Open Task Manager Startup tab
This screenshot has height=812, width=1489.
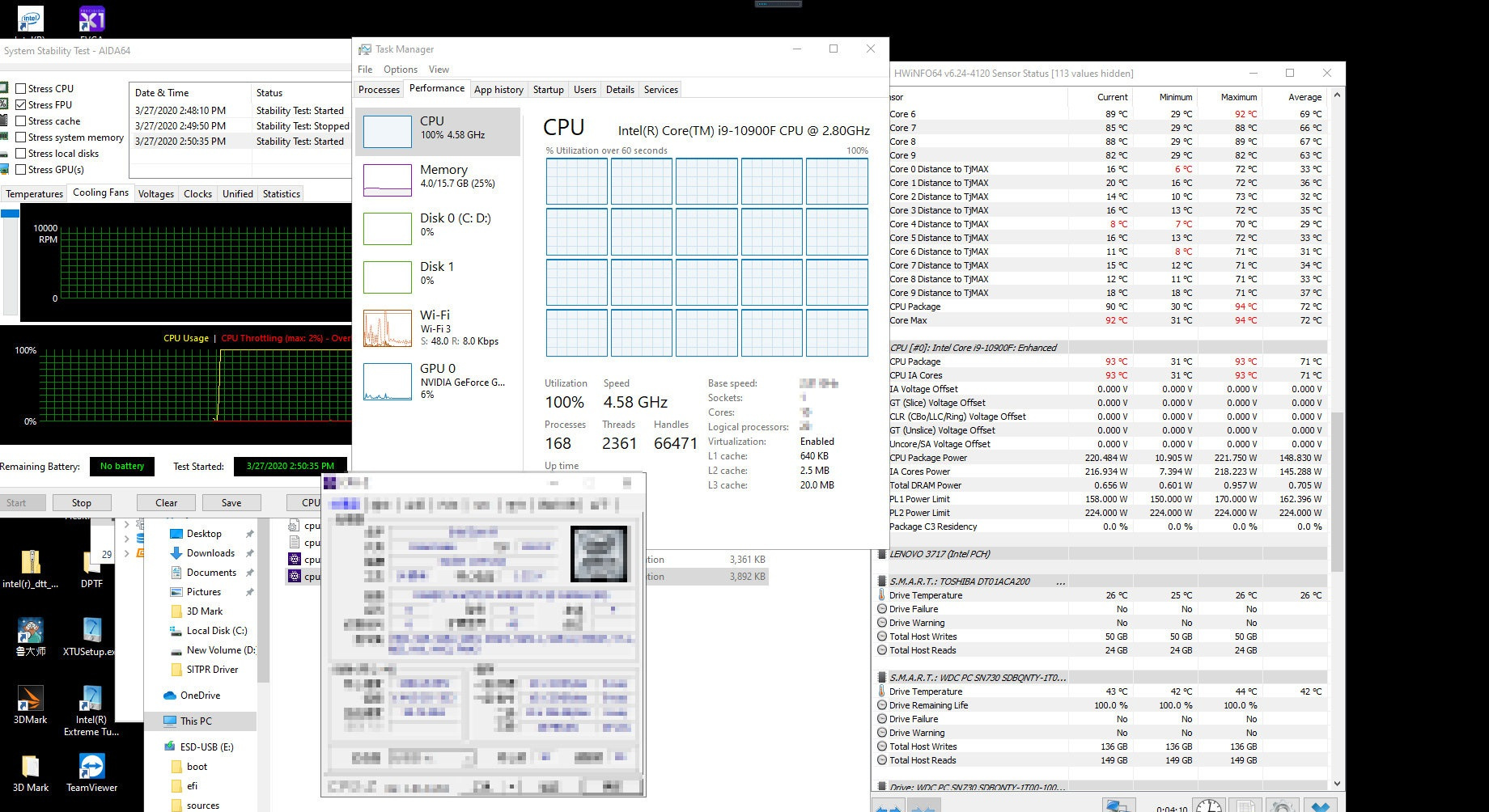point(548,90)
